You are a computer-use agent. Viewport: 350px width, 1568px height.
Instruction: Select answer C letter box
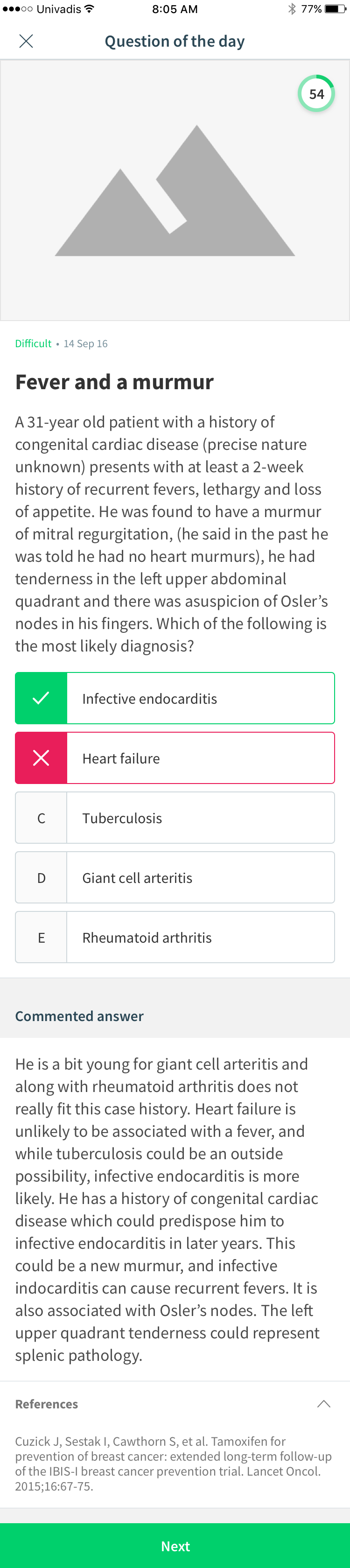(41, 818)
